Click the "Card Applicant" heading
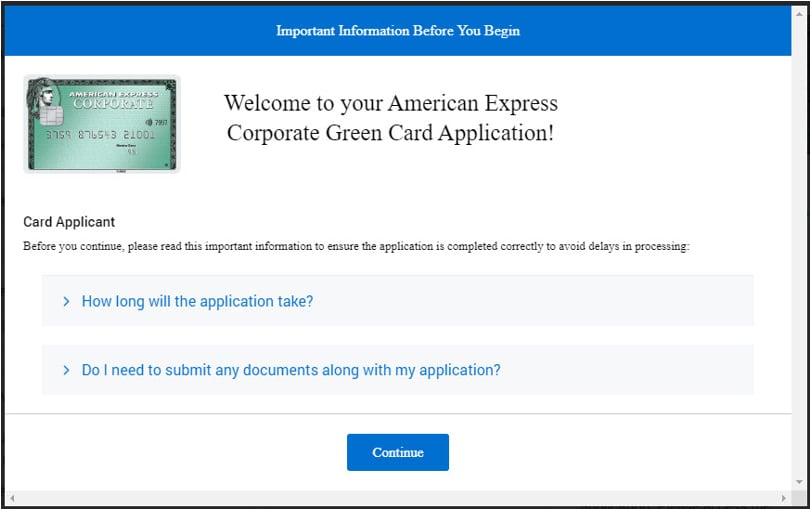This screenshot has height=509, width=810. [x=69, y=222]
